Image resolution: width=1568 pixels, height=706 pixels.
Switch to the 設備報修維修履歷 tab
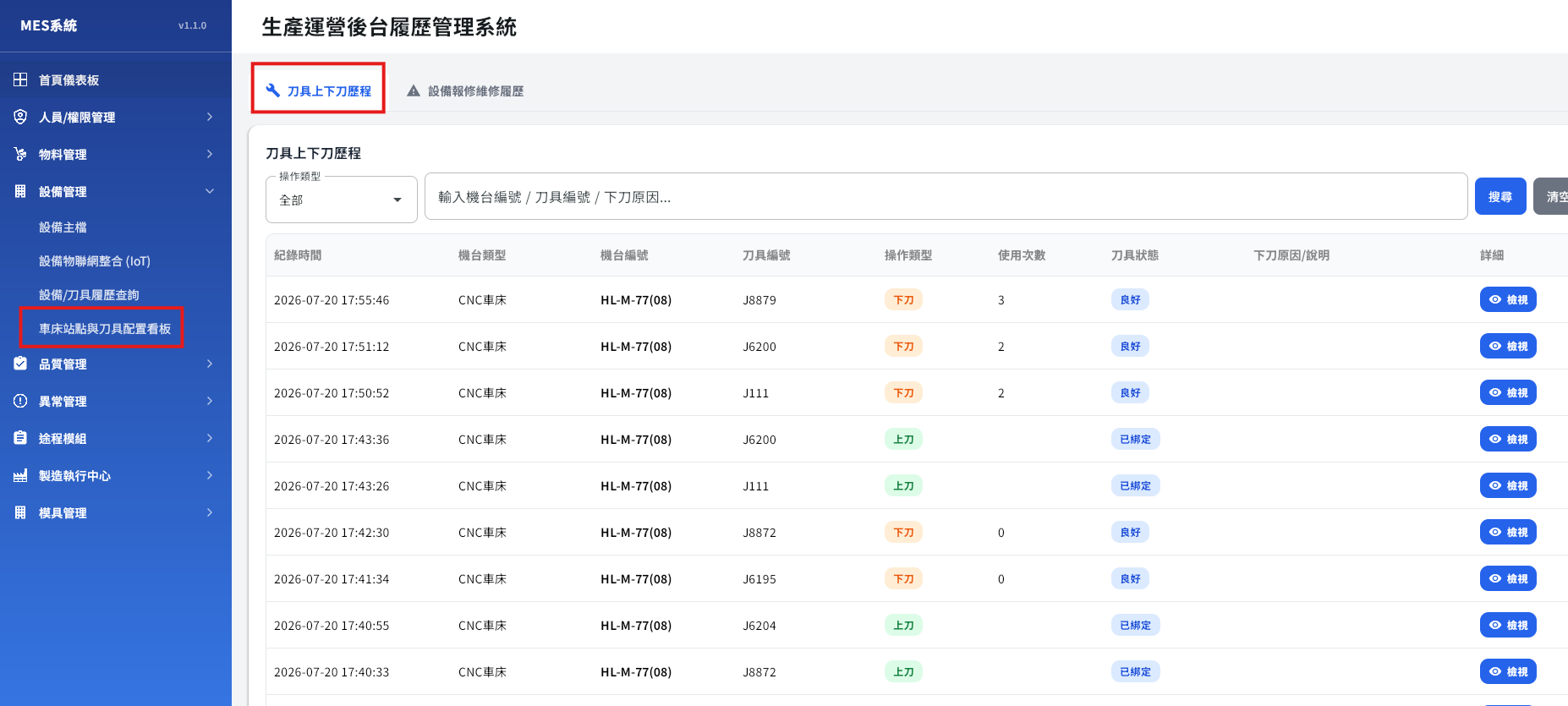(x=465, y=90)
